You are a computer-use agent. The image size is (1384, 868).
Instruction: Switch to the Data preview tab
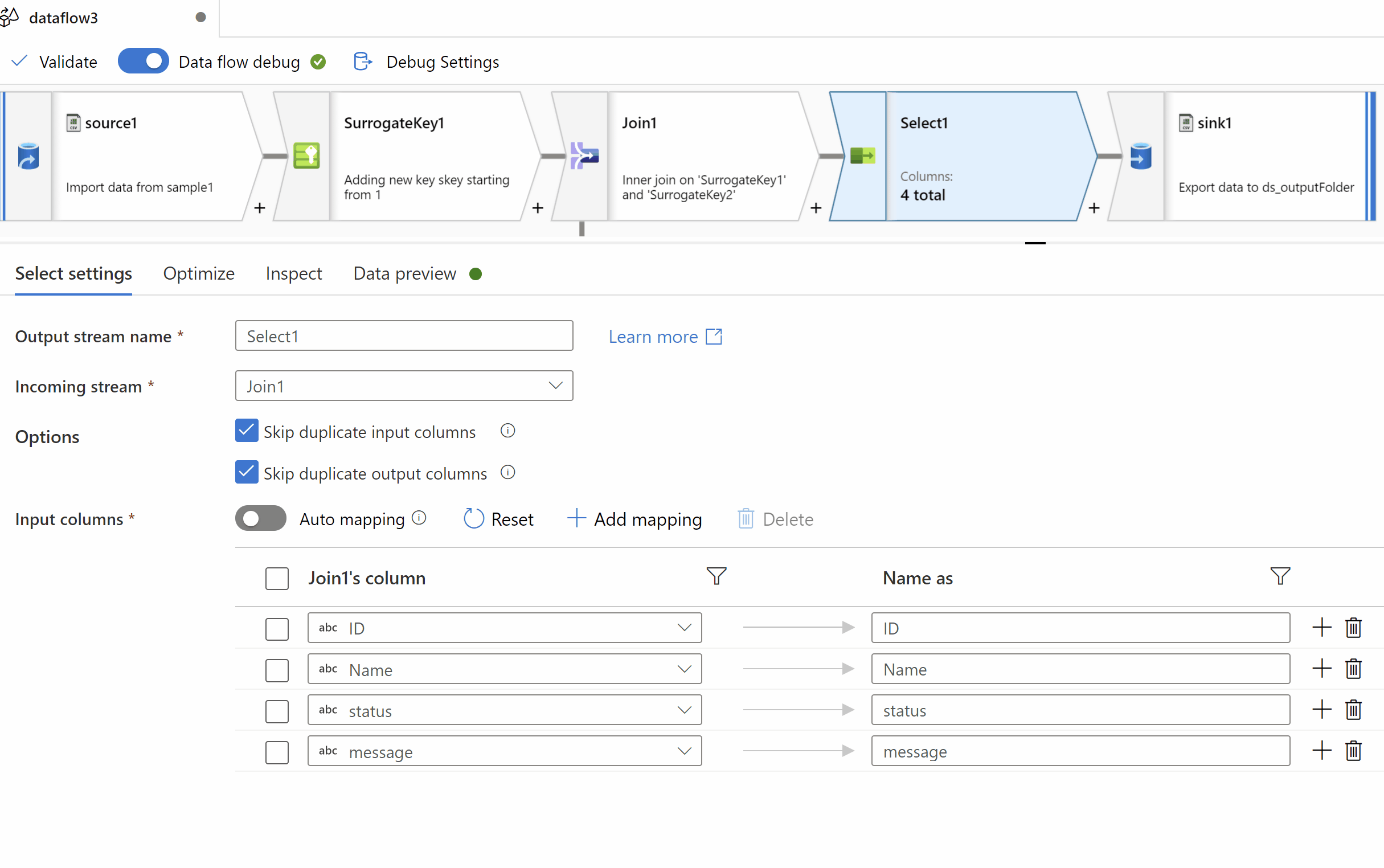[404, 273]
